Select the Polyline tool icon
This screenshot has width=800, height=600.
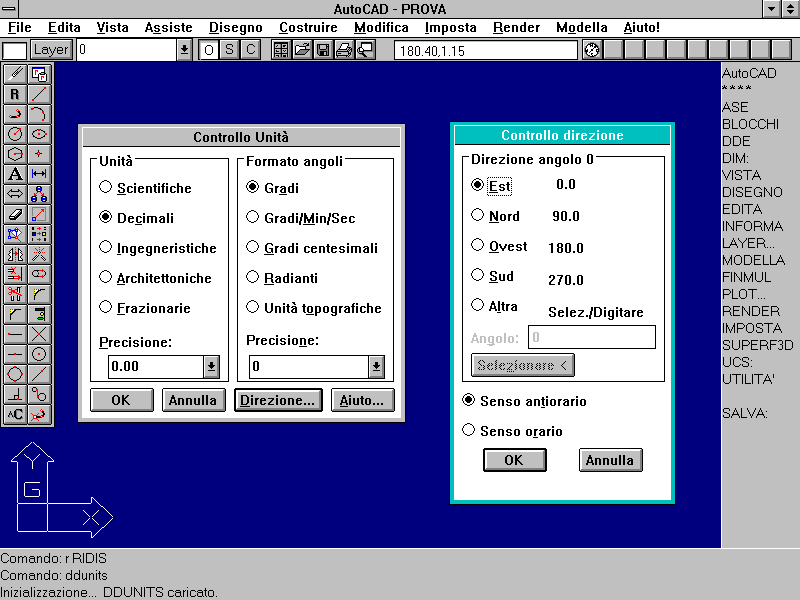pyautogui.click(x=15, y=114)
